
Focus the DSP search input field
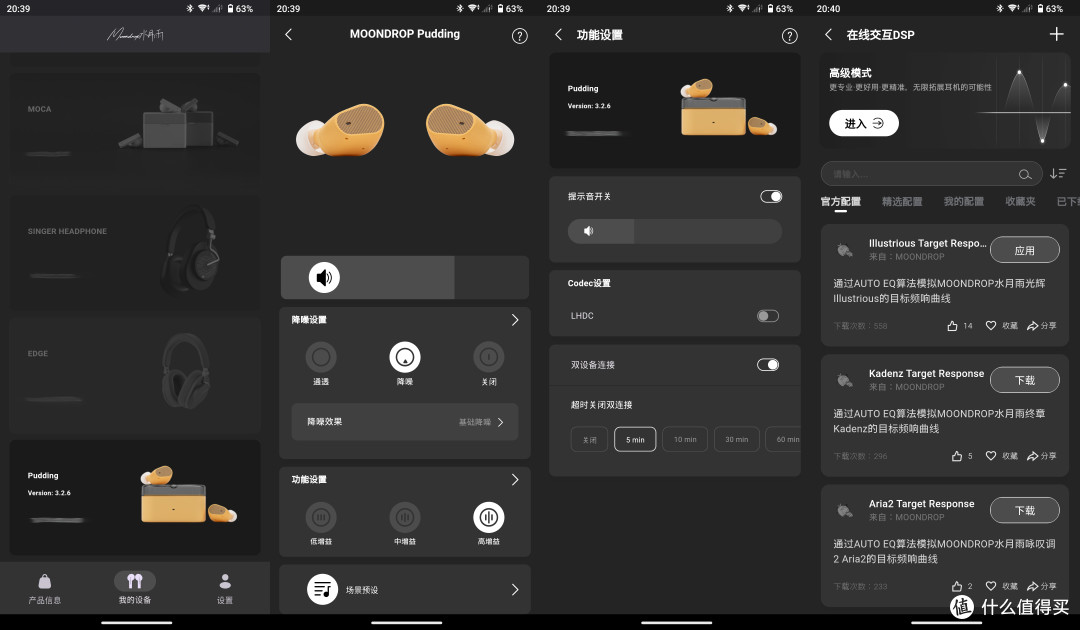(x=931, y=174)
